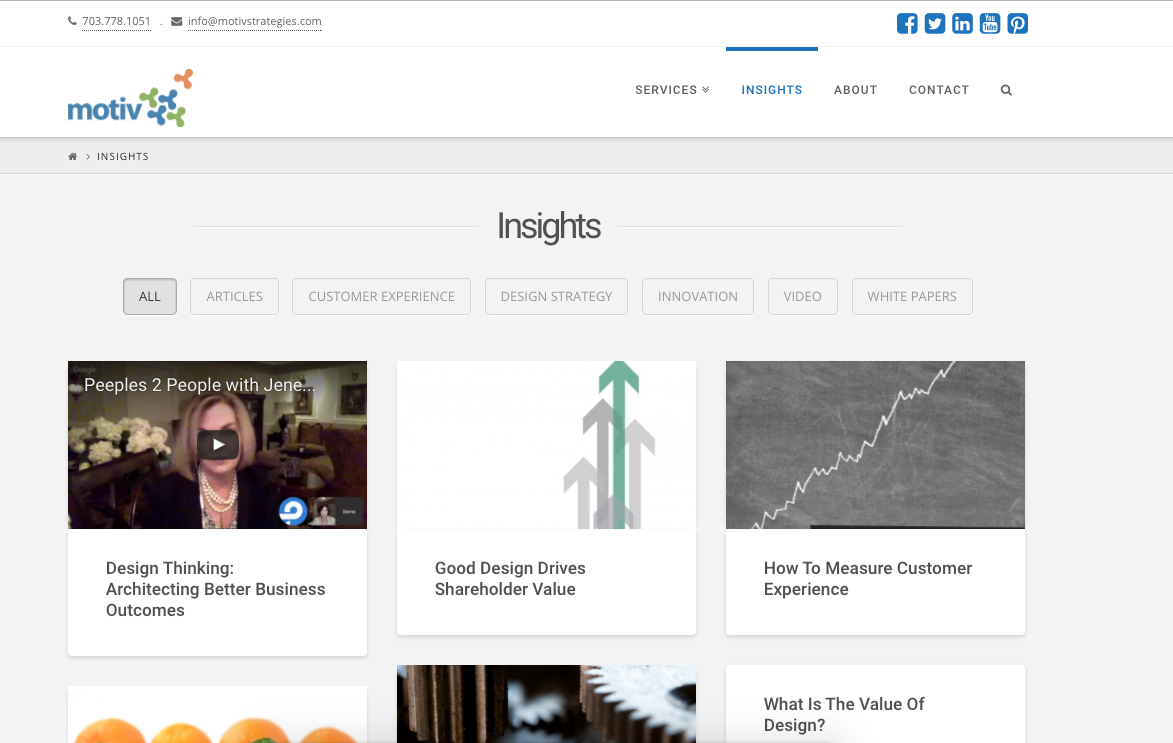Play the Peoples 2 People video
Viewport: 1173px width, 743px height.
[218, 444]
